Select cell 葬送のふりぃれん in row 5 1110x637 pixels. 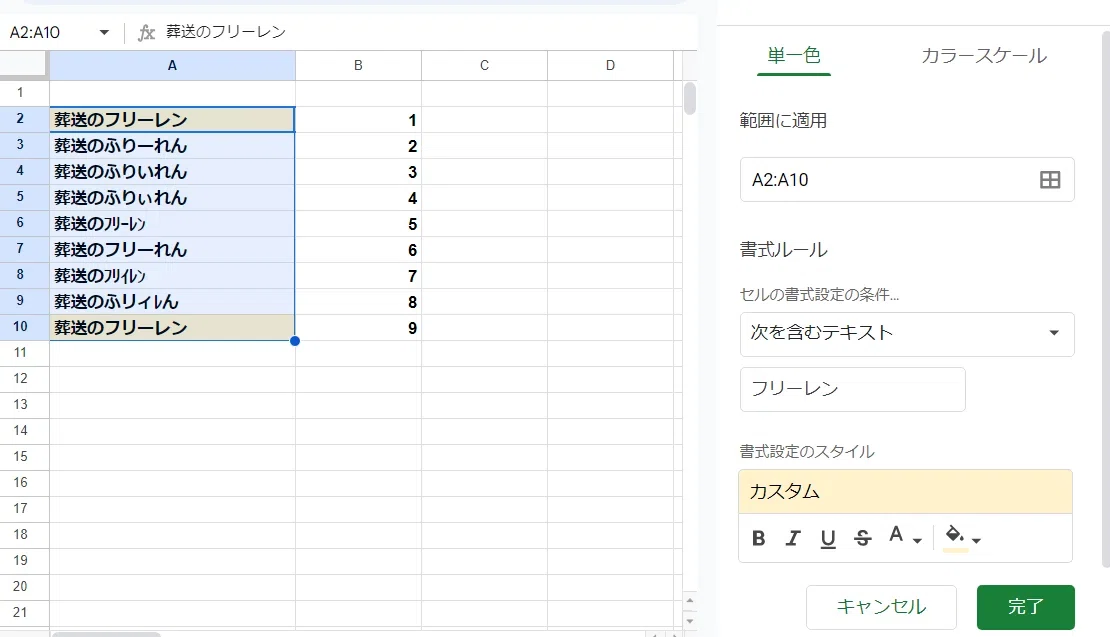pos(172,197)
